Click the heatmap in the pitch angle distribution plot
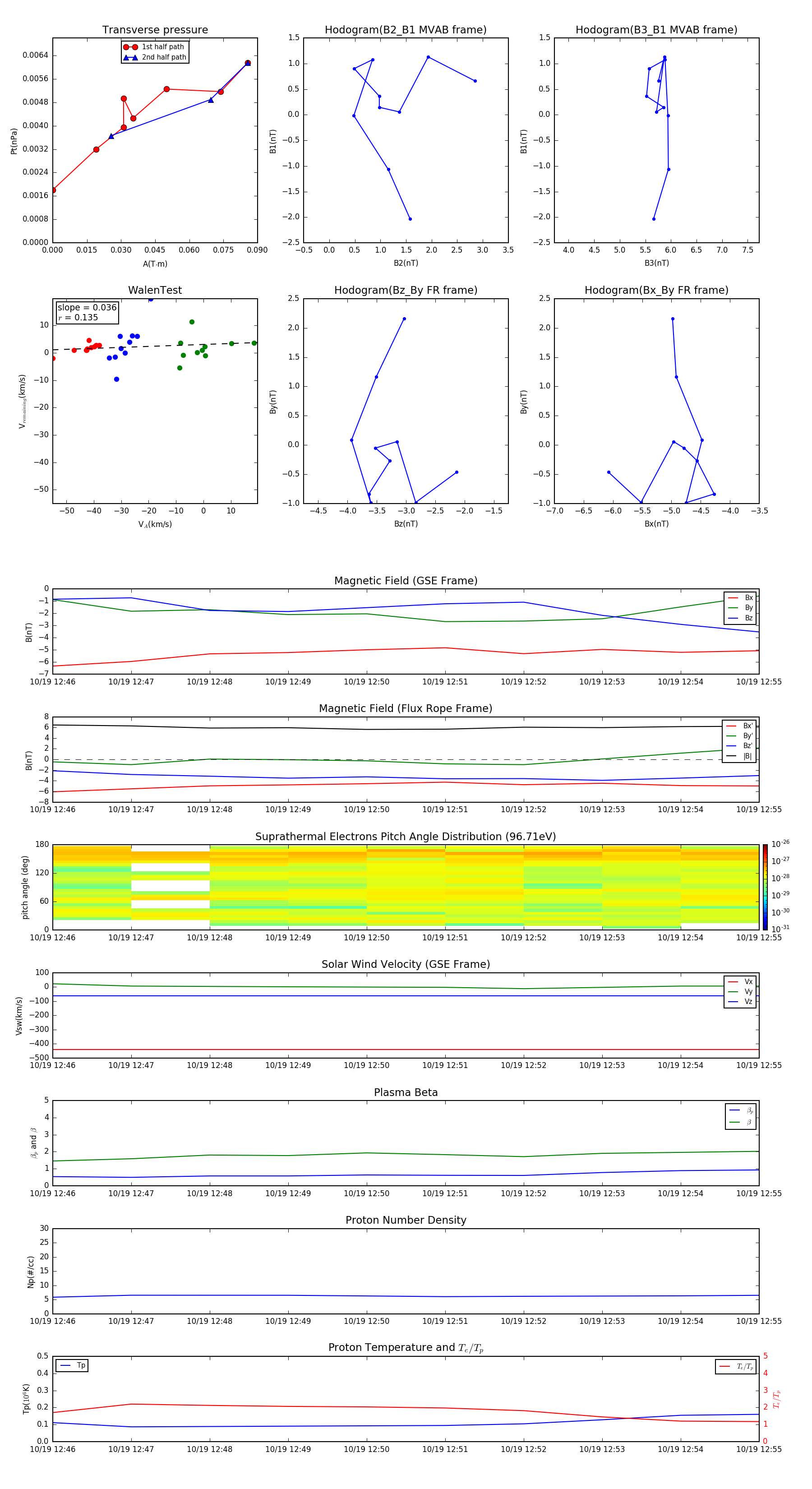This screenshot has height=1489, width=812. (x=406, y=887)
